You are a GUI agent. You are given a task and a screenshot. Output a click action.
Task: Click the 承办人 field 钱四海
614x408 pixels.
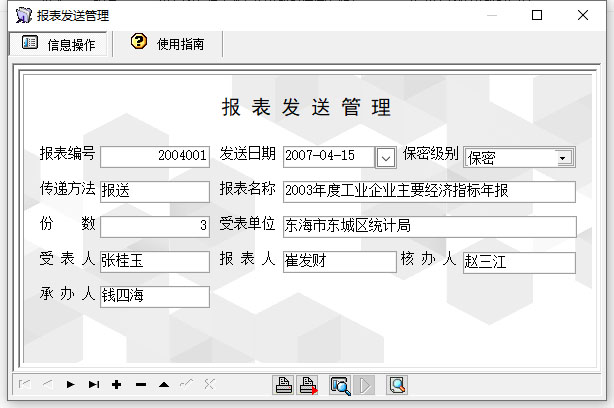tap(155, 297)
